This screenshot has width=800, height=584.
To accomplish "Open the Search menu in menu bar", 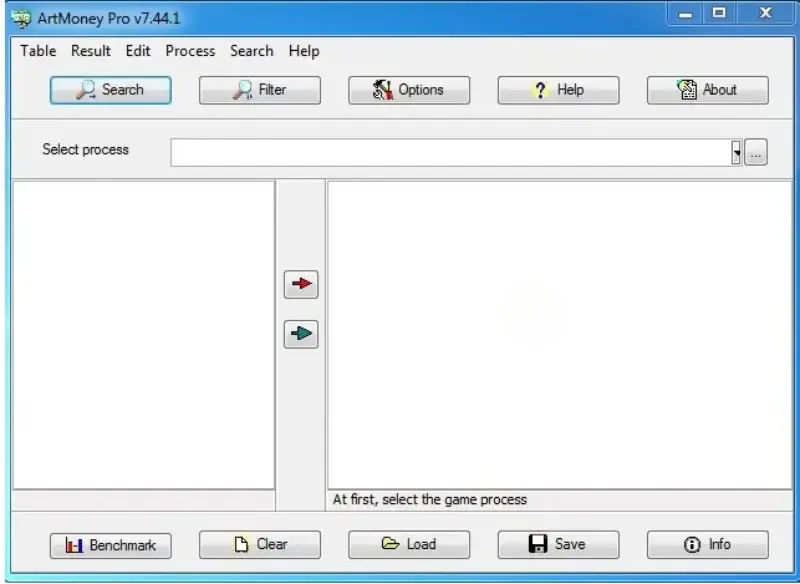I will 252,51.
